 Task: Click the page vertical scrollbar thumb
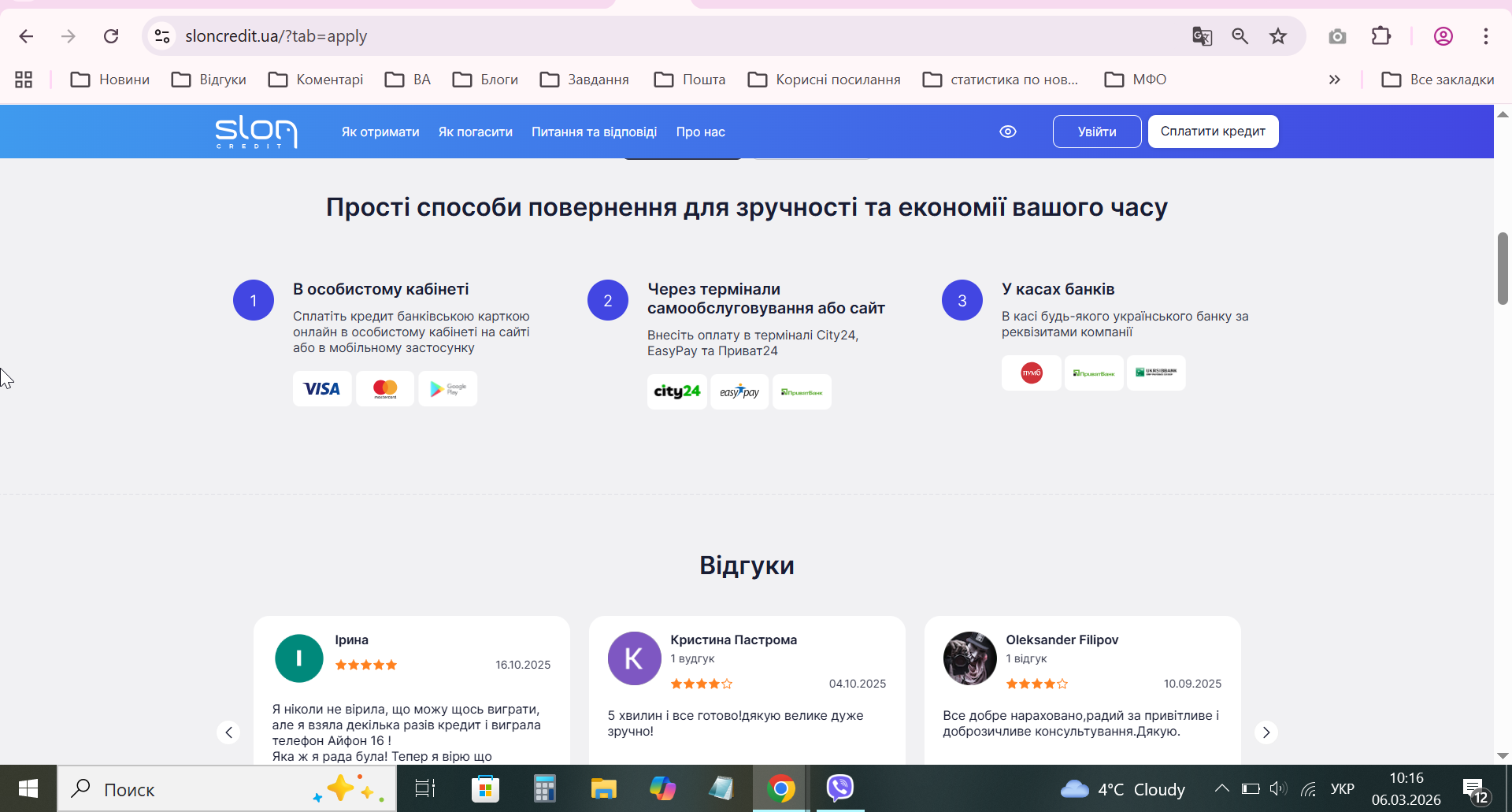pyautogui.click(x=1503, y=269)
